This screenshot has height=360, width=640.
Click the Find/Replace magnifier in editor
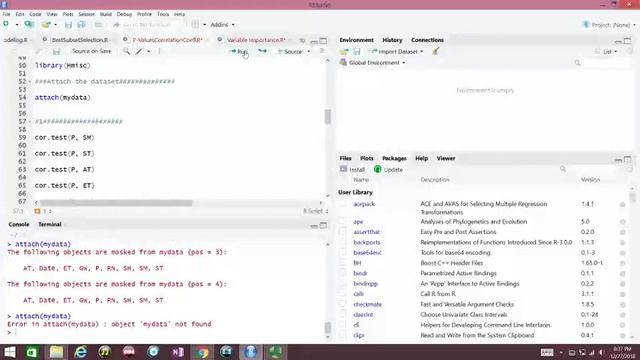click(x=127, y=51)
